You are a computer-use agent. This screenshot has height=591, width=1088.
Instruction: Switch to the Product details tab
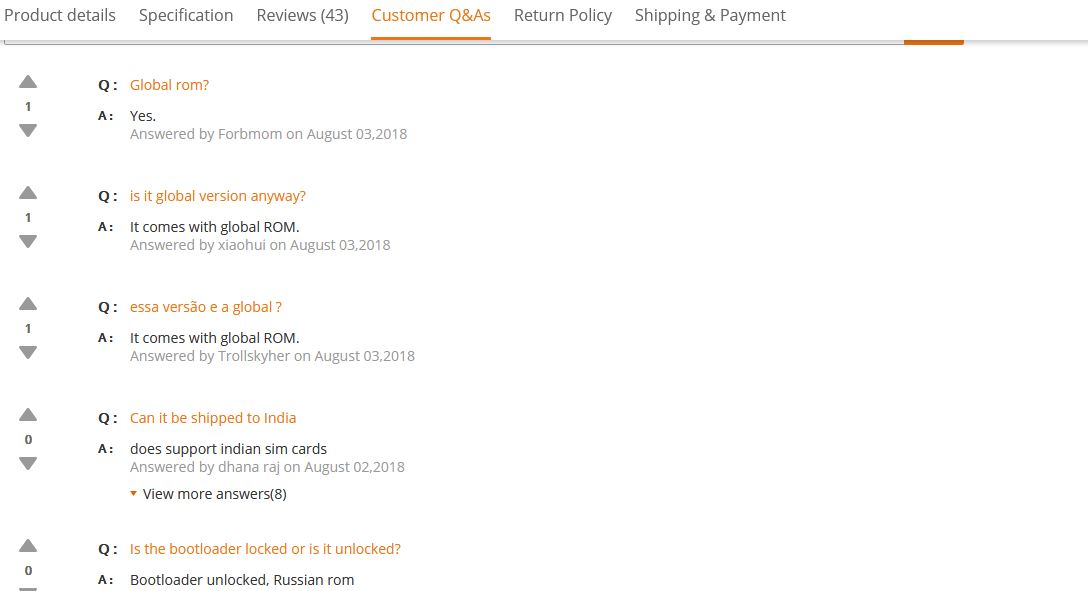click(60, 15)
